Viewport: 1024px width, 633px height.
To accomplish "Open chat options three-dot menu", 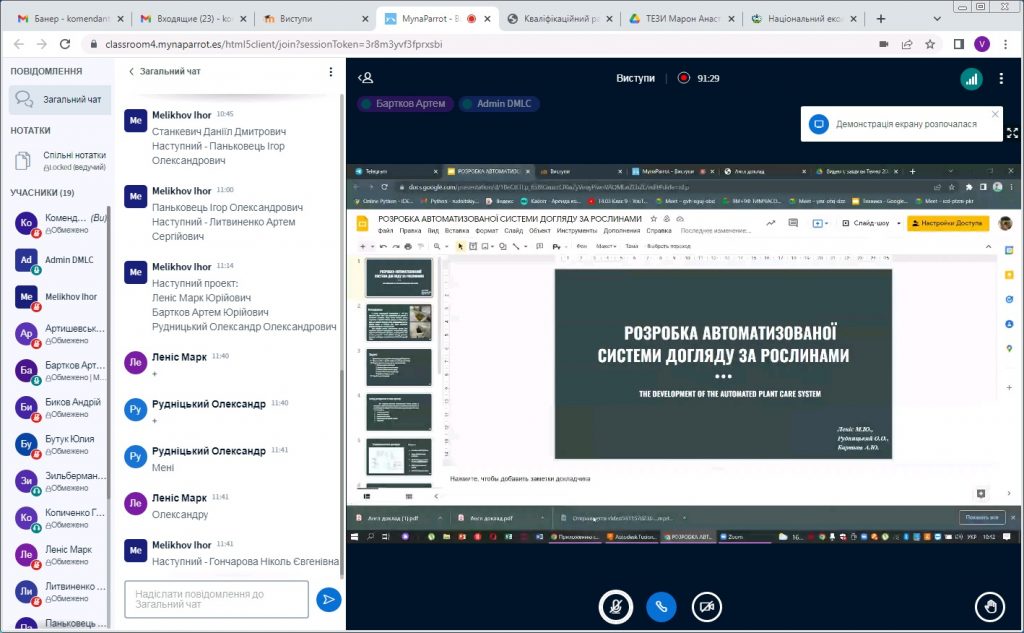I will [x=331, y=72].
